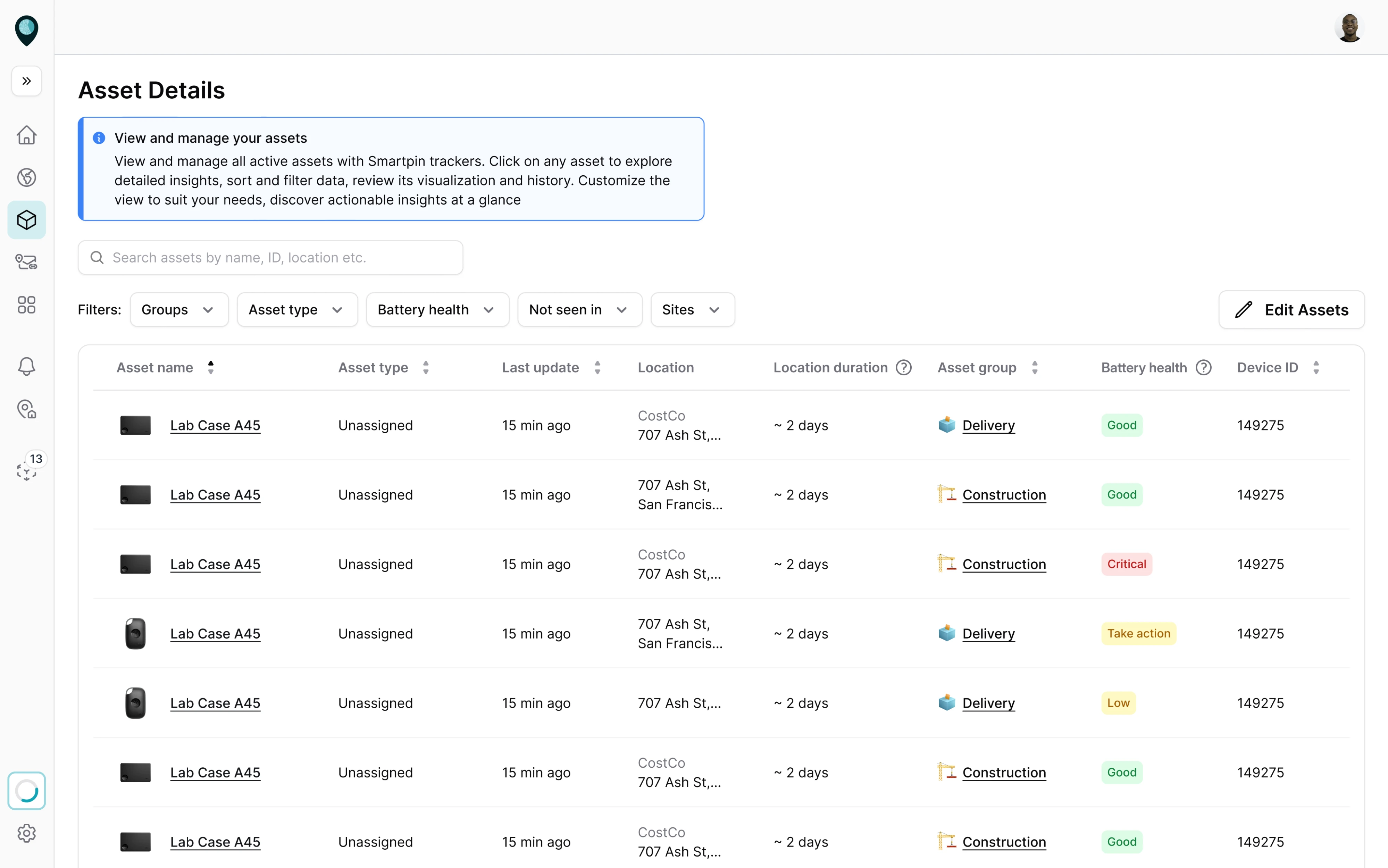Open the Assets cube section in sidebar
1388x868 pixels.
(26, 219)
